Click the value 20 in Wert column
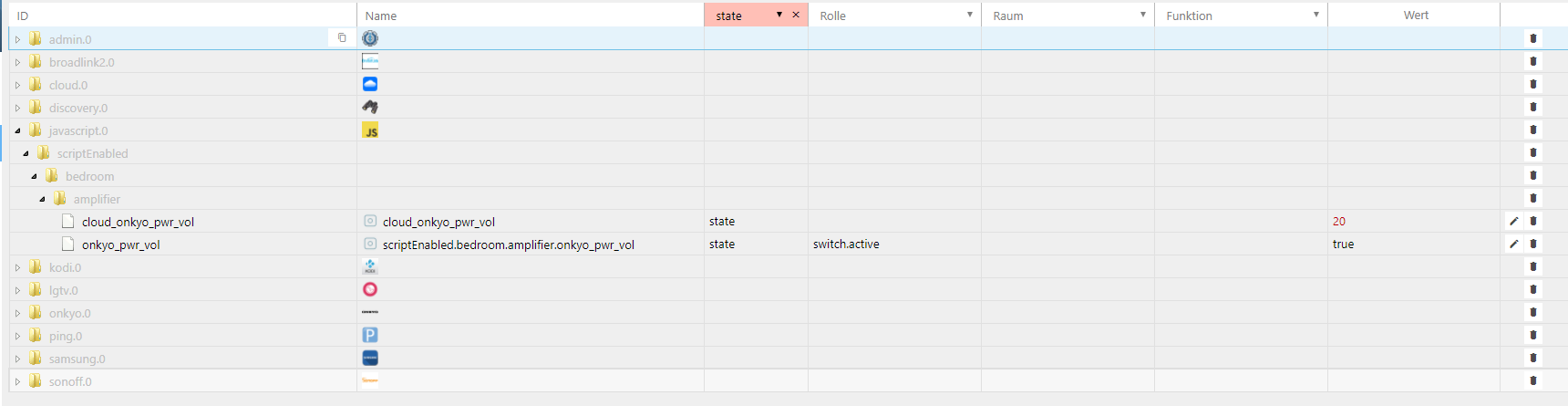Screen dimensions: 1568x406 [1338, 221]
